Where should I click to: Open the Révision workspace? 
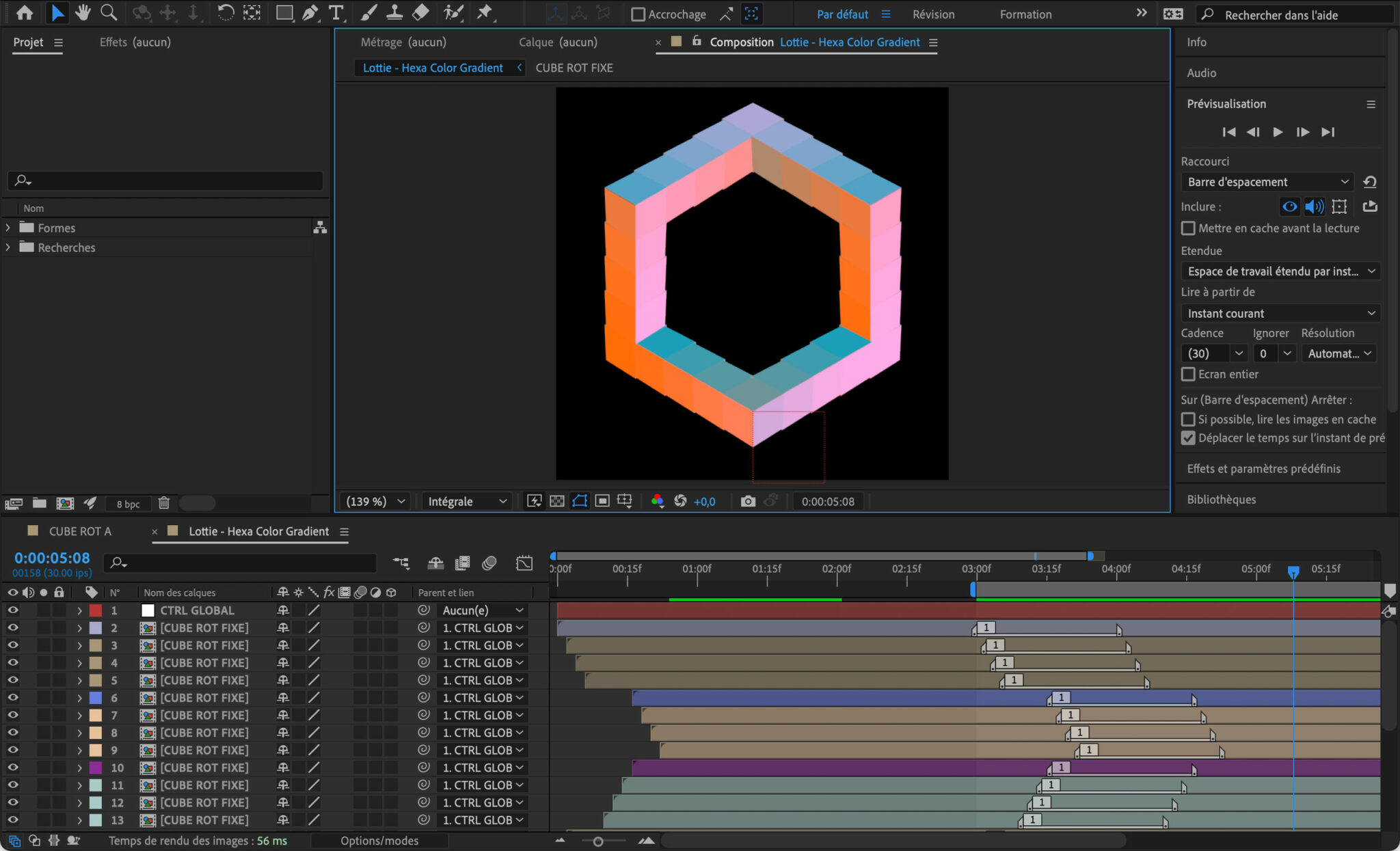pos(933,14)
